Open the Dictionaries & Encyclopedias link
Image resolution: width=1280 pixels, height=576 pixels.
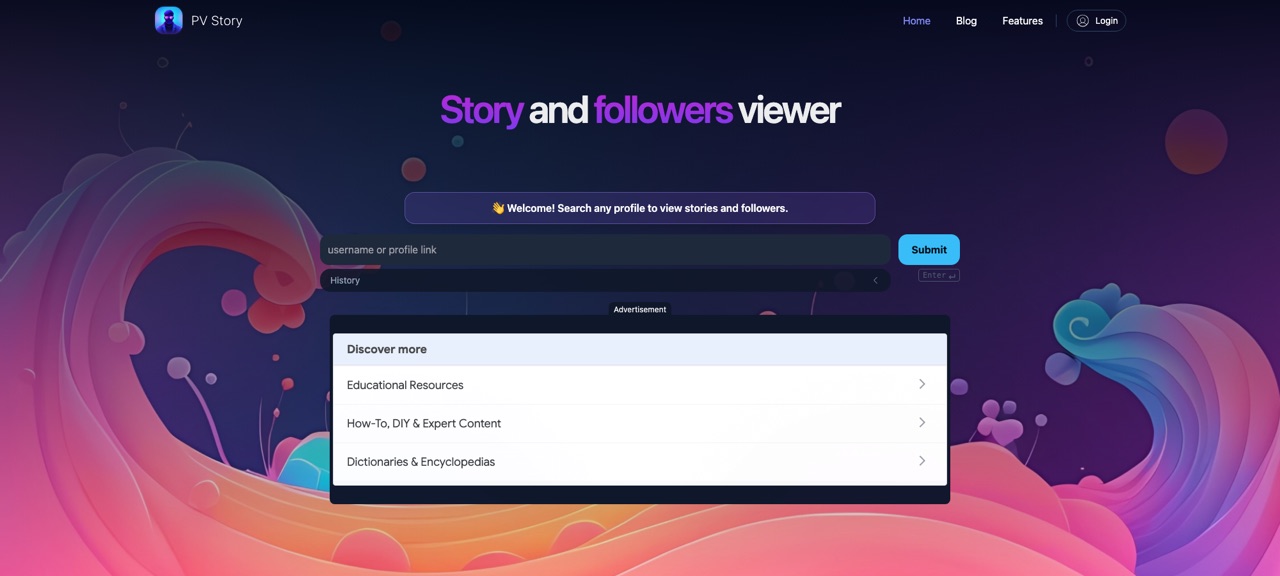(x=640, y=463)
